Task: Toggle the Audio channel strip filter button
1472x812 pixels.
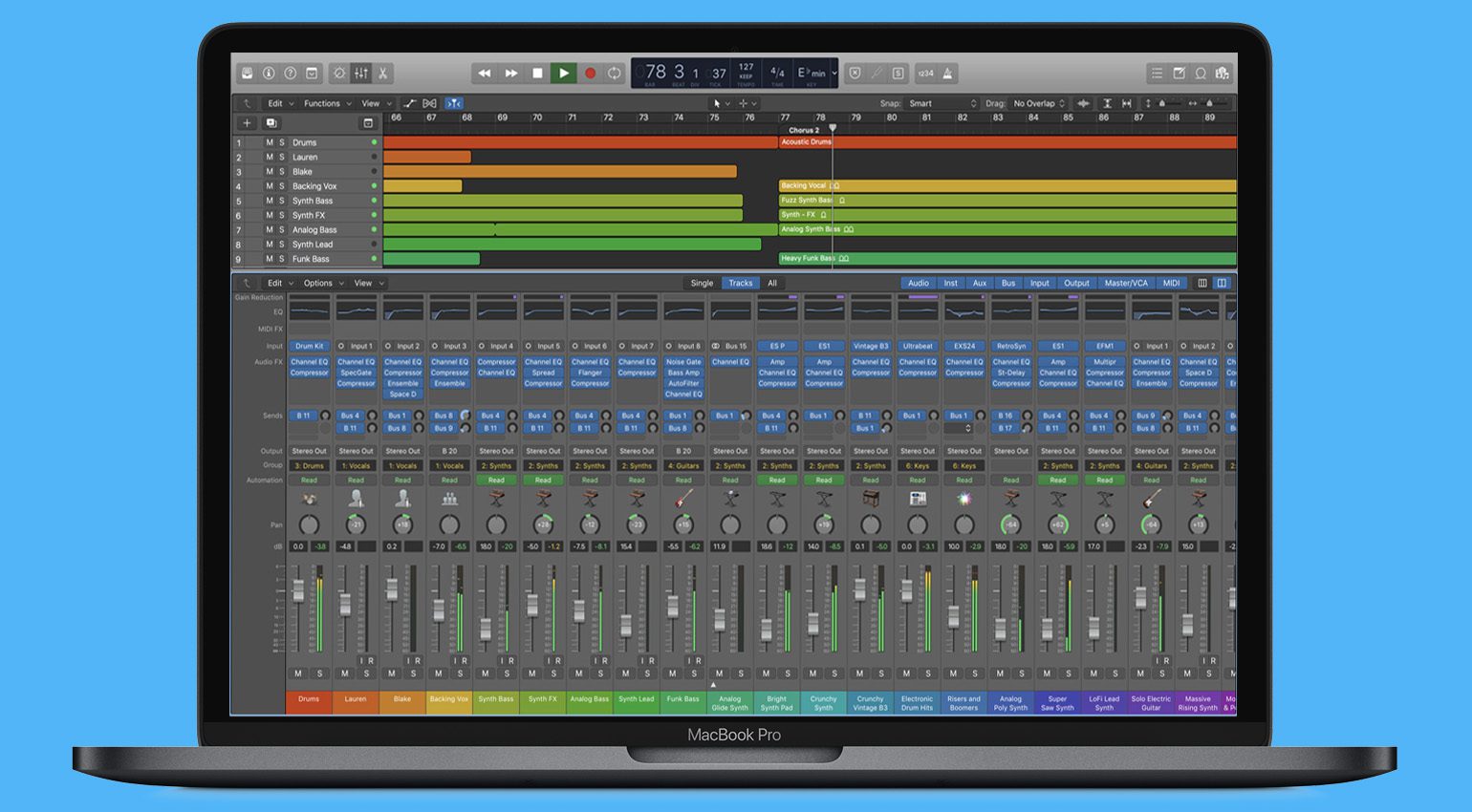Action: pyautogui.click(x=919, y=283)
